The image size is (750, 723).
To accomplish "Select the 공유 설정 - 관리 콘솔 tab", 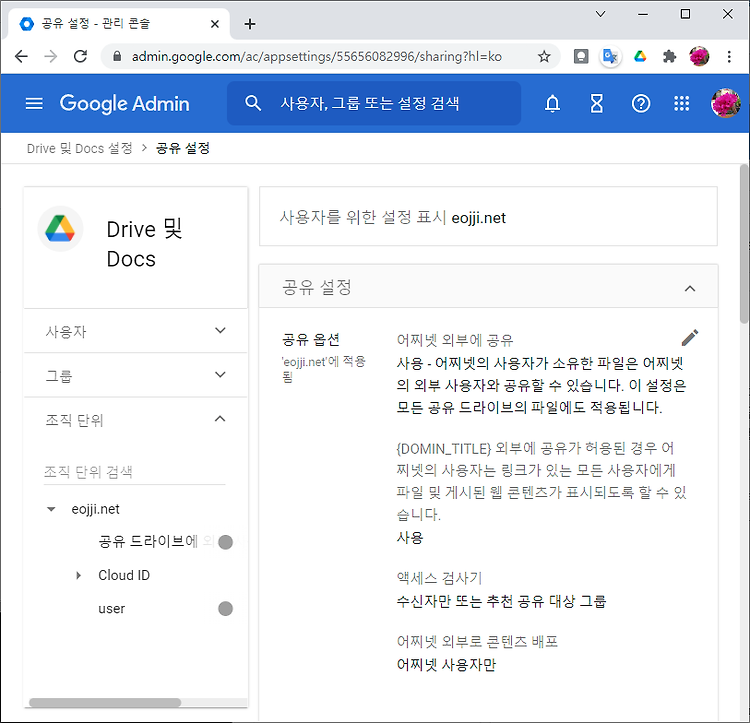I will point(119,23).
